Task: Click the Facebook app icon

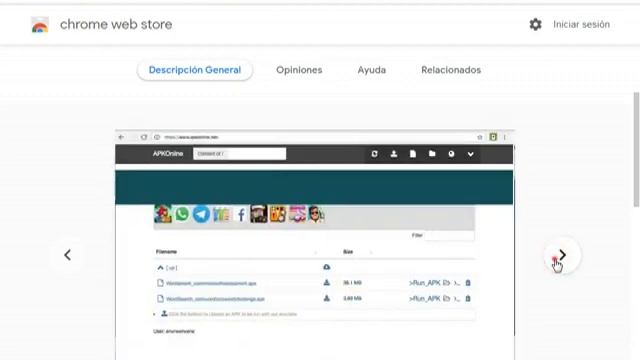Action: point(241,215)
